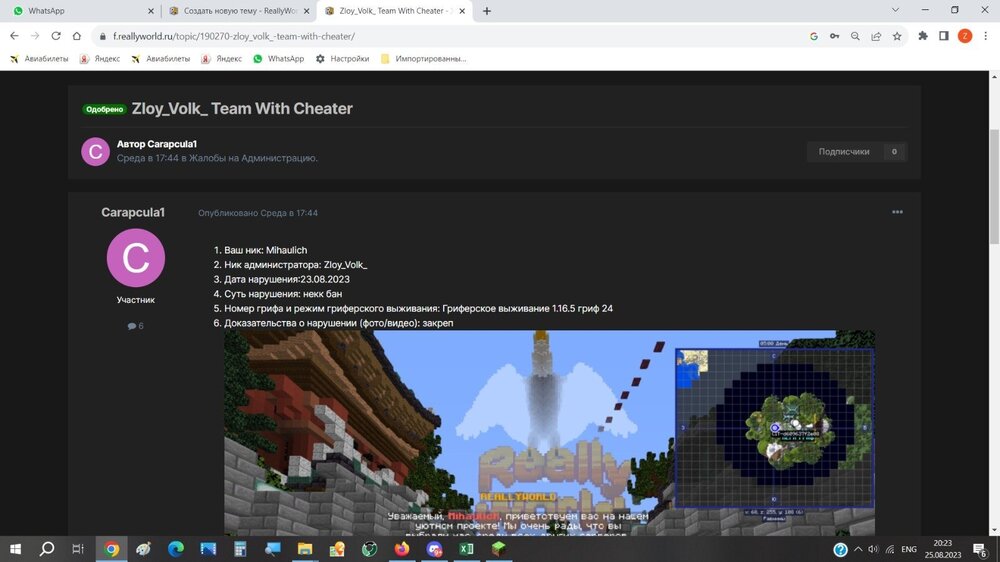This screenshot has height=562, width=1000.
Task: Close the Zloy_Volk_ Team With Cheater tab
Action: (x=462, y=11)
